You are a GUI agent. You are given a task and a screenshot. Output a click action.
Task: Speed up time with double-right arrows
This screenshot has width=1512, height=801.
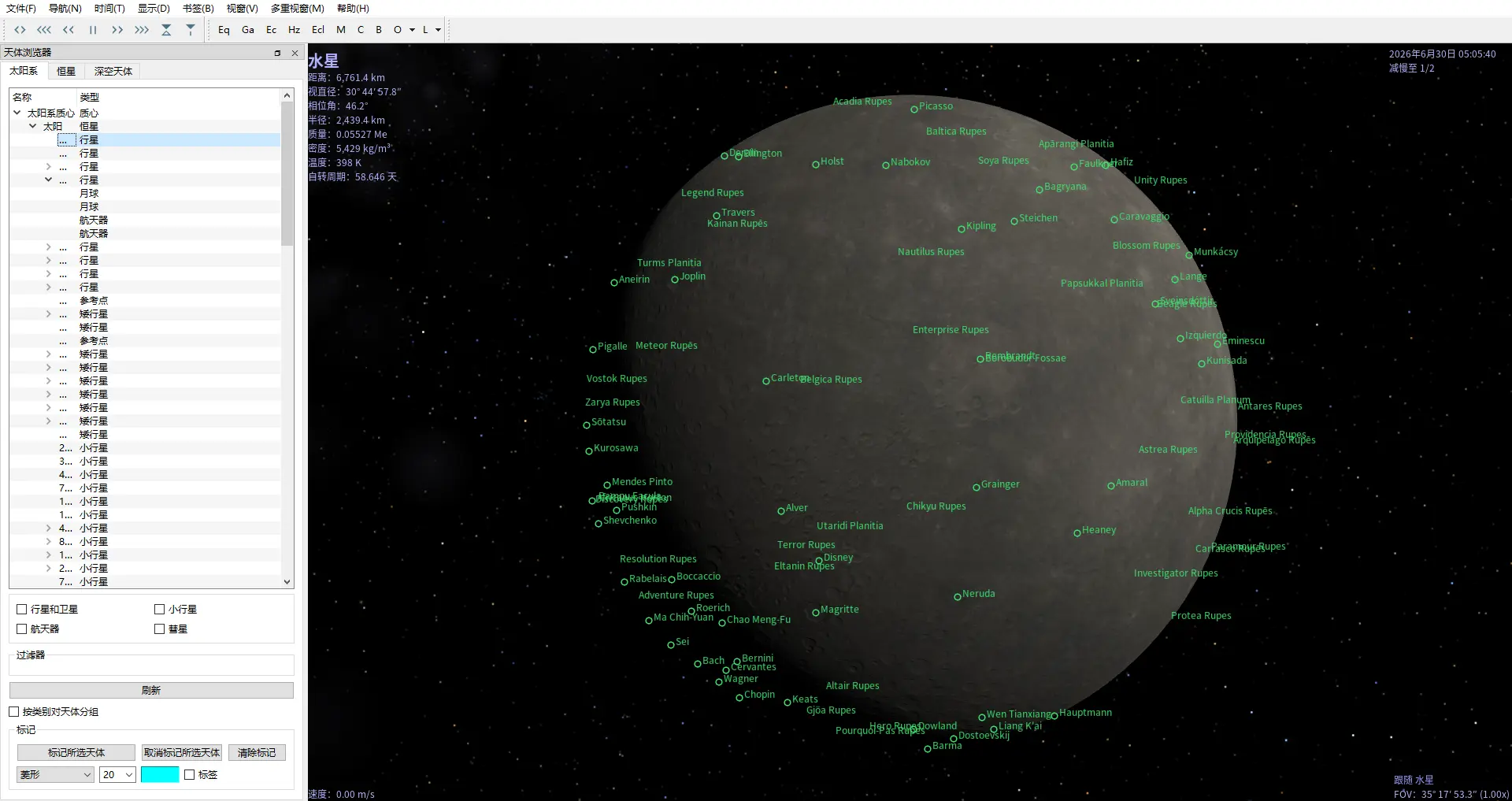[x=117, y=30]
